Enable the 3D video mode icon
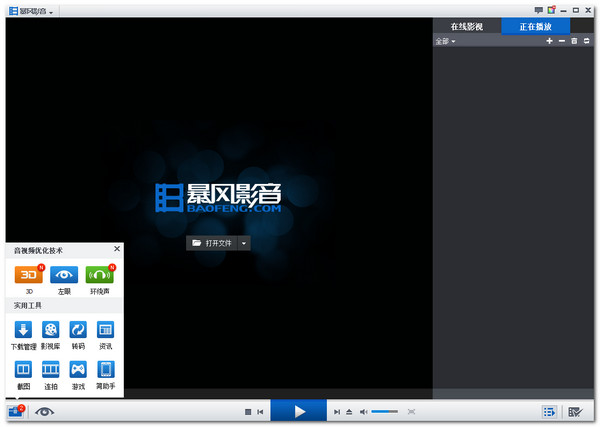This screenshot has height=427, width=600. (x=29, y=274)
